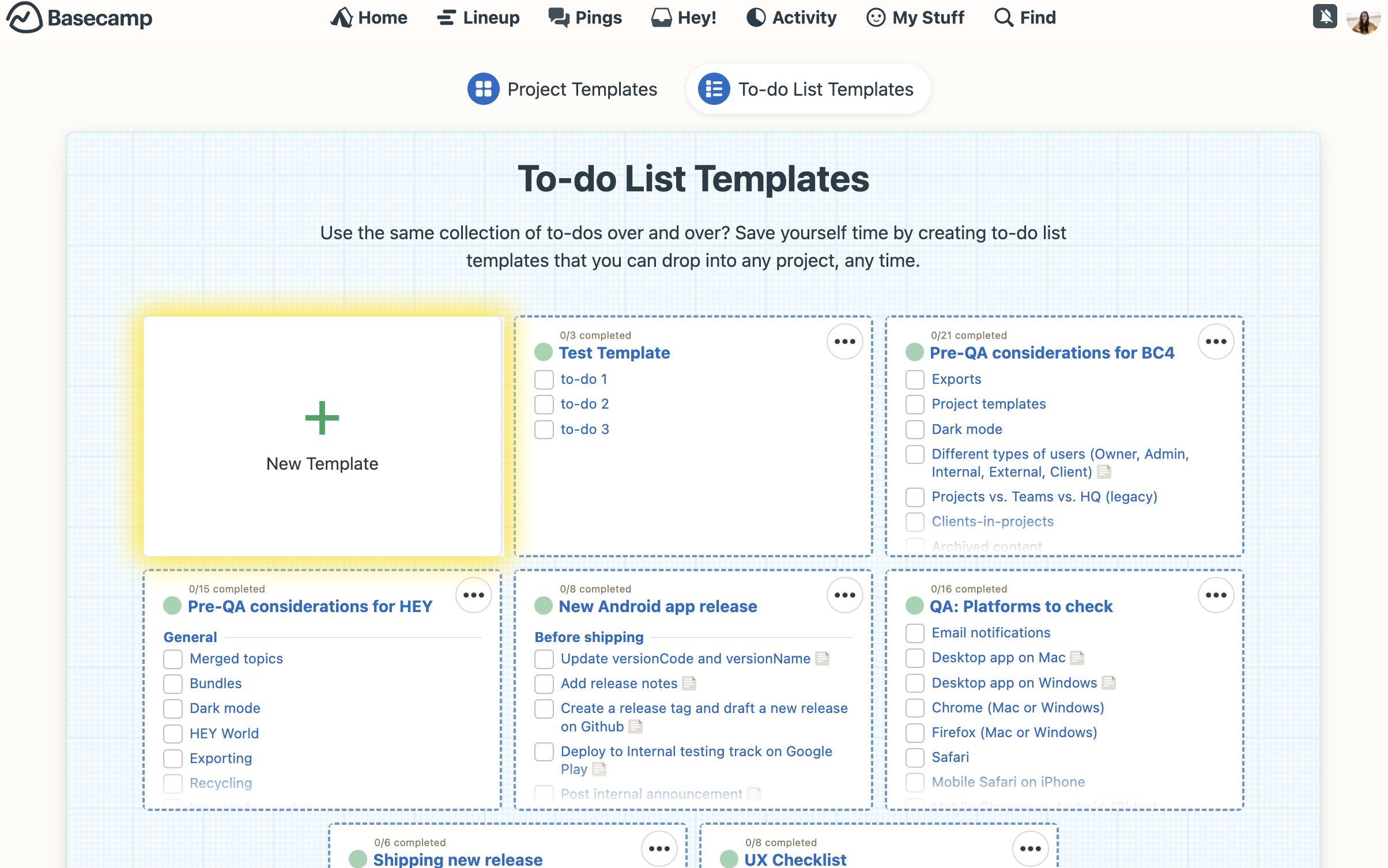Viewport: 1388px width, 868px height.
Task: Open Pings in top navigation
Action: coord(585,17)
